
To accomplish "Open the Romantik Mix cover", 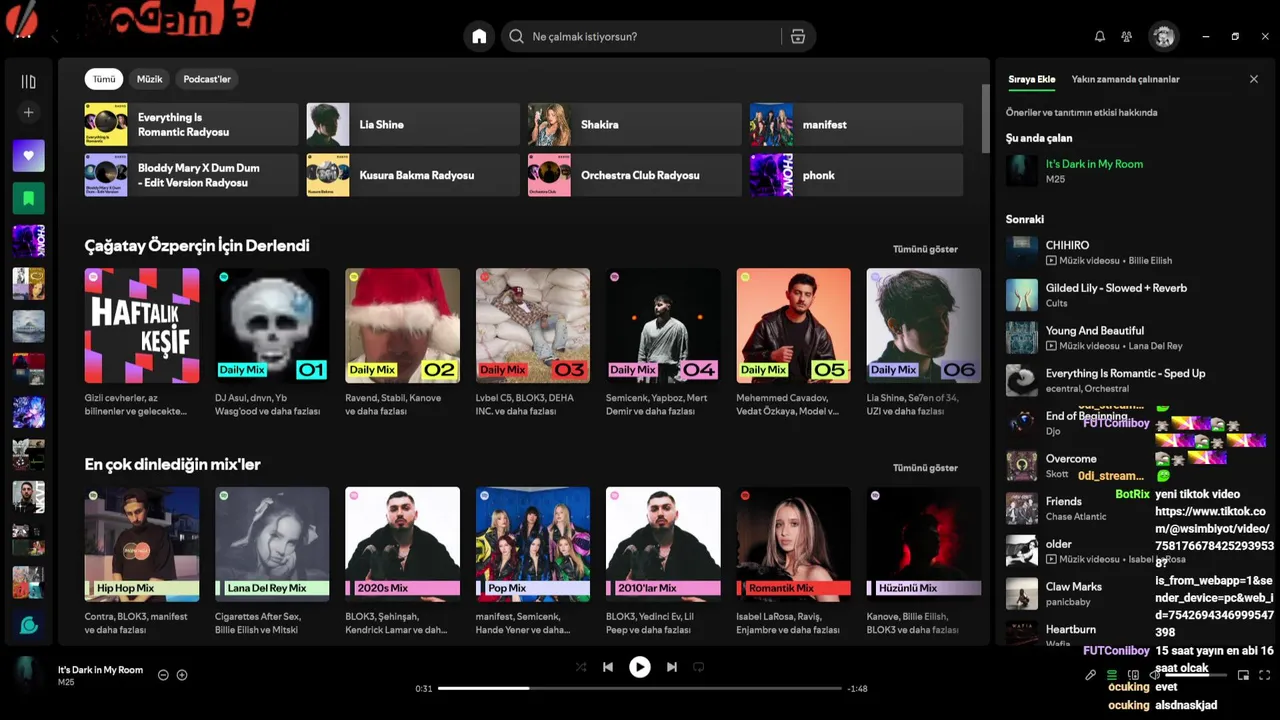I will (x=793, y=544).
